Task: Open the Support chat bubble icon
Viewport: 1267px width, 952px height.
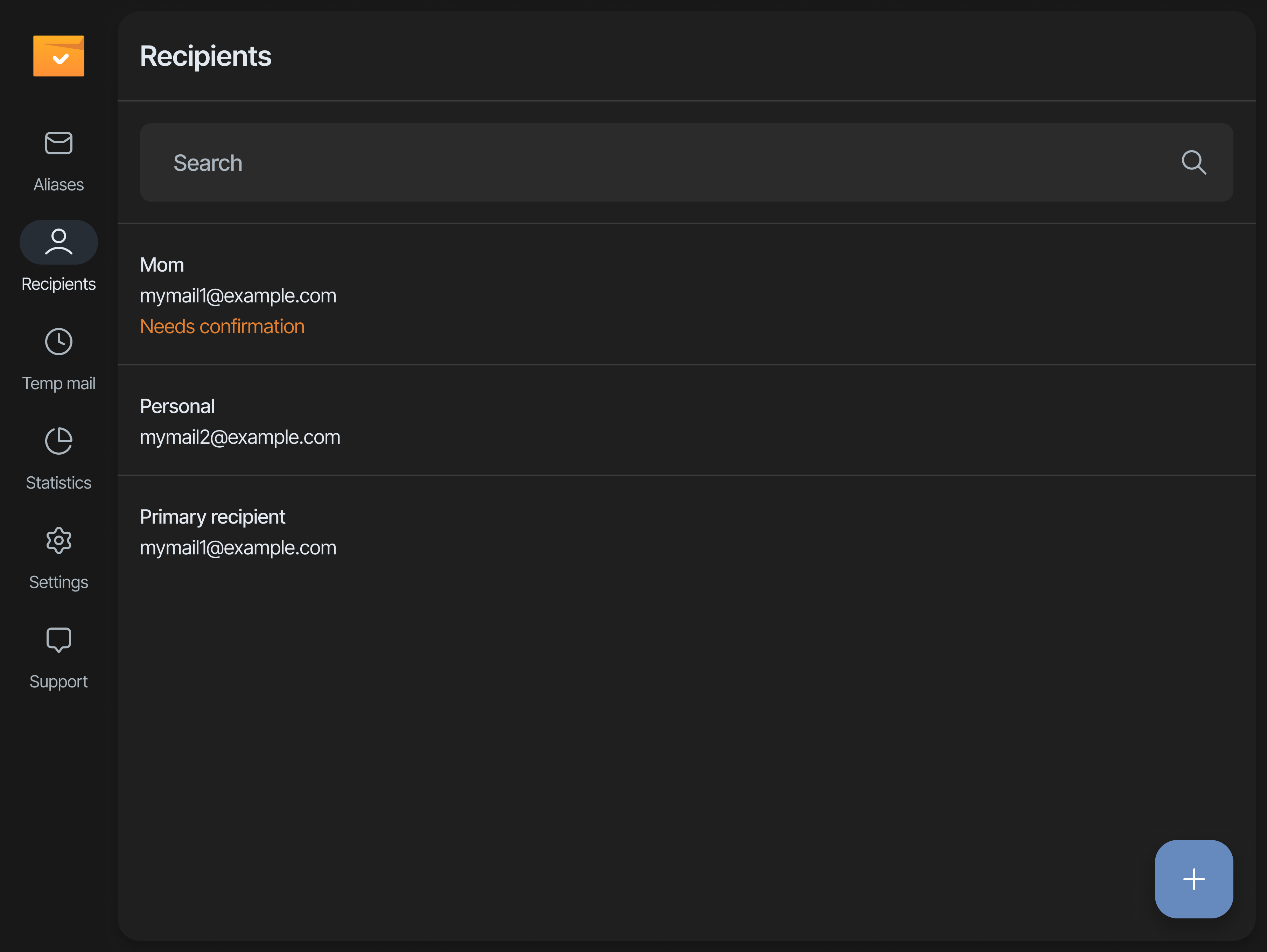Action: click(x=58, y=640)
